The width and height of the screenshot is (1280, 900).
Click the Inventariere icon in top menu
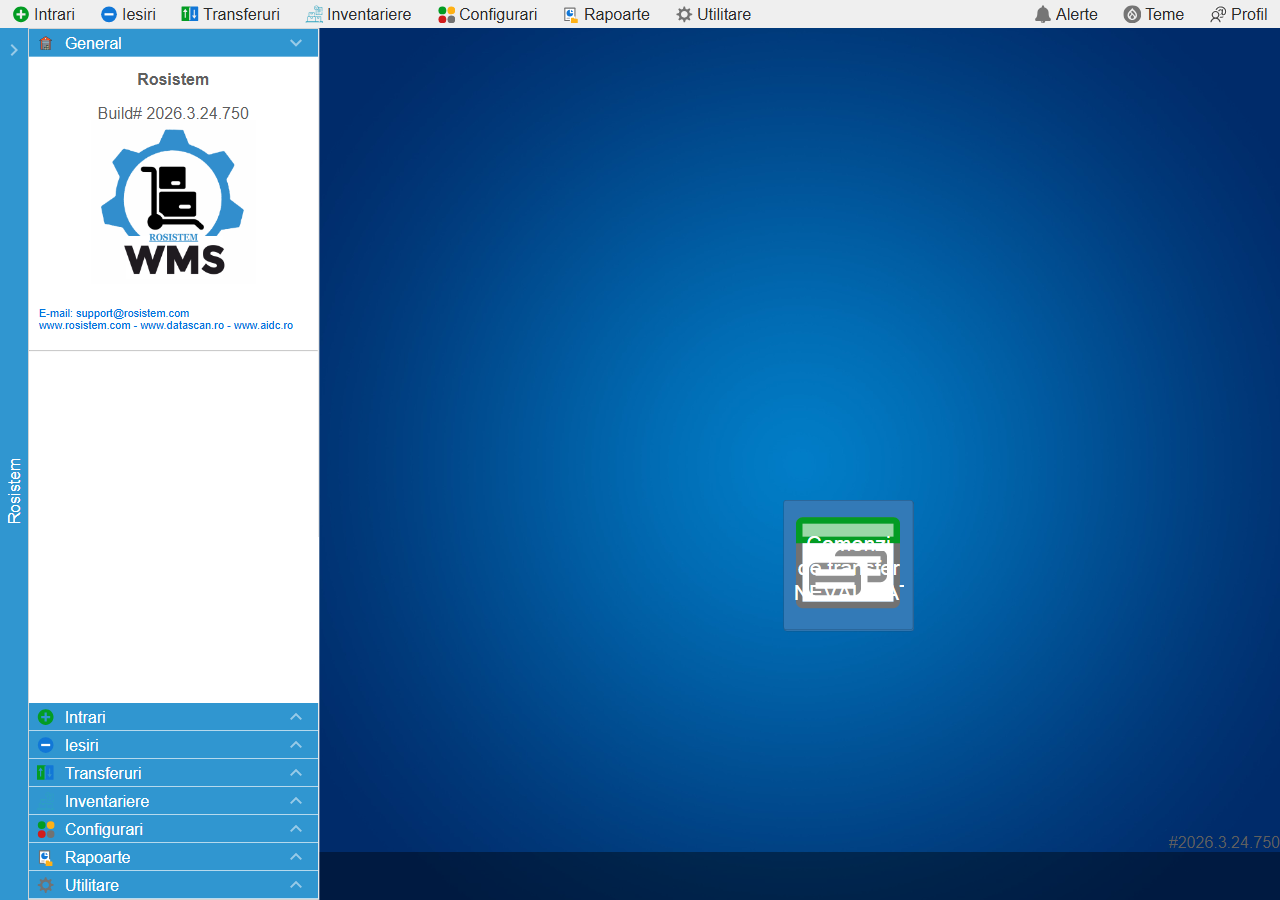pyautogui.click(x=314, y=15)
